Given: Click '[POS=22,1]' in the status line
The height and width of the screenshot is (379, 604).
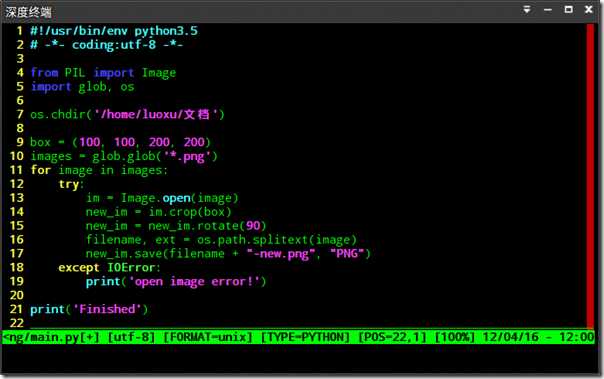Looking at the screenshot, I should click(393, 337).
